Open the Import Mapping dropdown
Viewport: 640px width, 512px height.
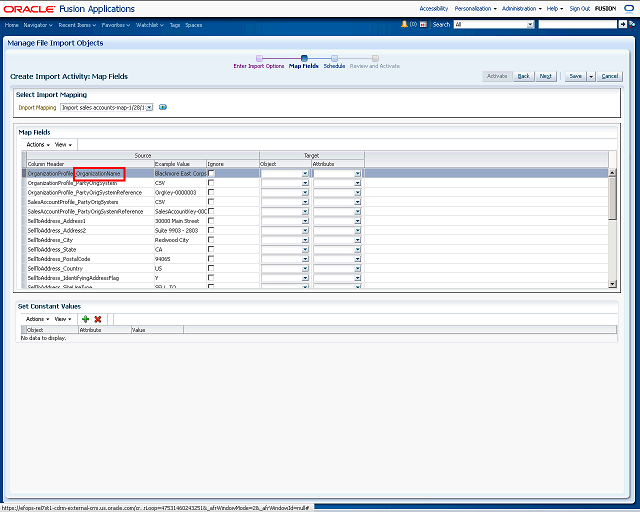tap(106, 107)
